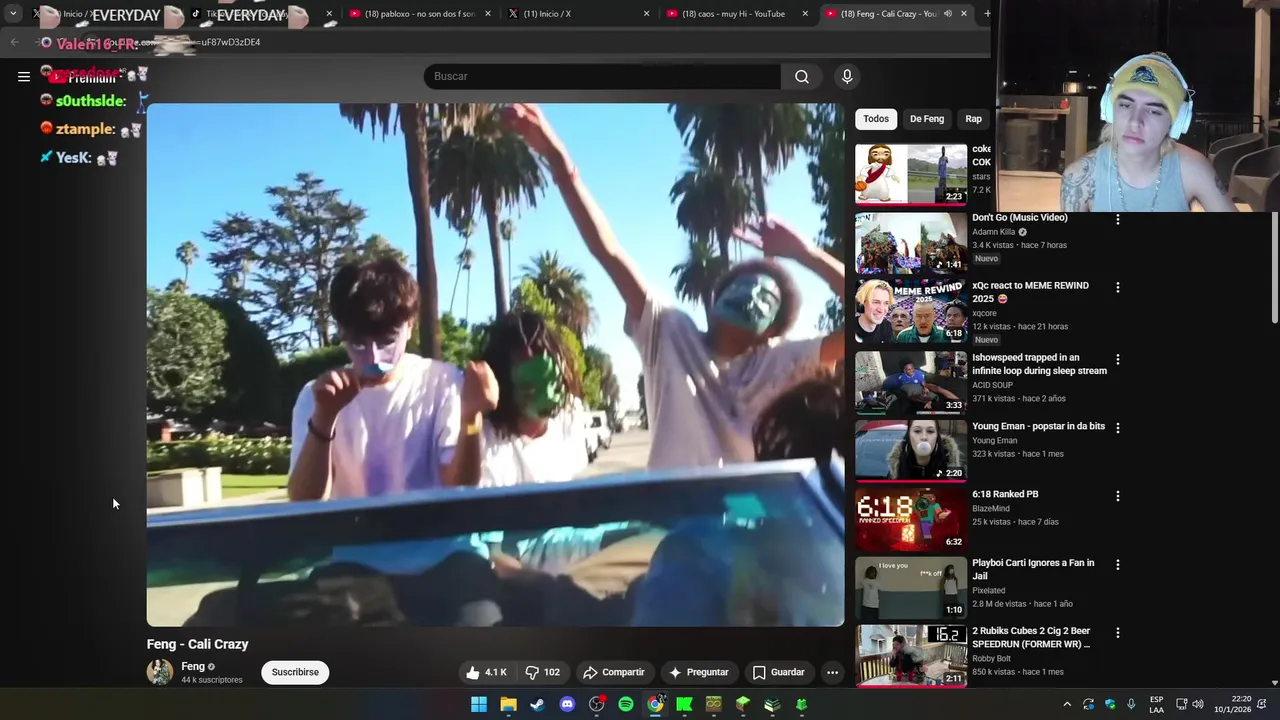This screenshot has height=720, width=1280.
Task: Close the pabloxo browser tab
Action: (x=488, y=14)
